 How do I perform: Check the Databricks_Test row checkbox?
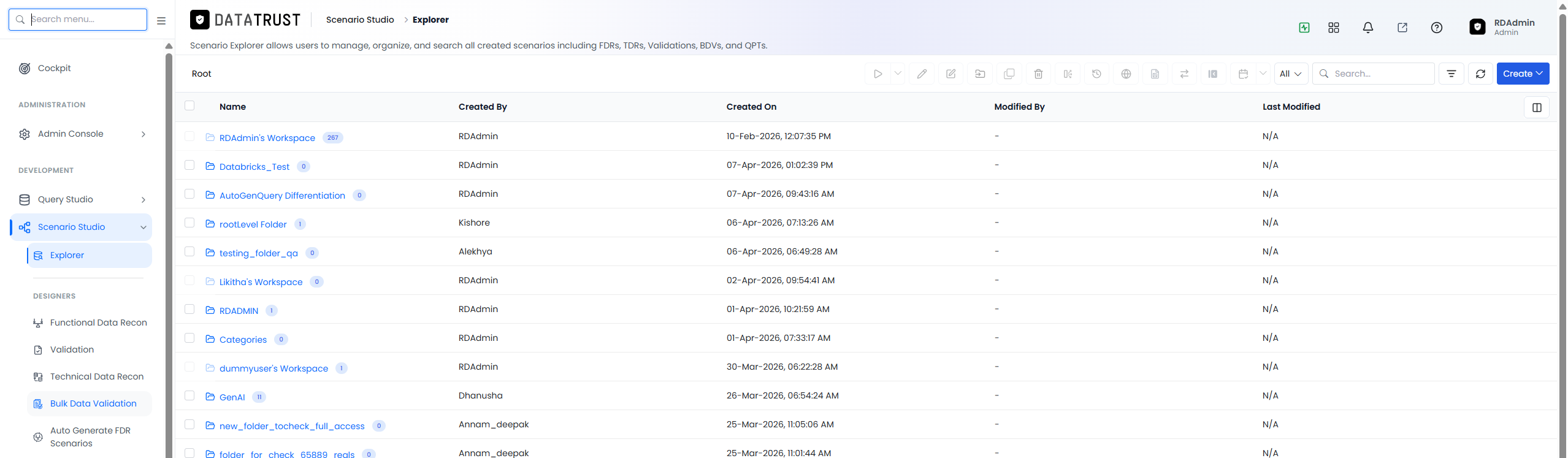pyautogui.click(x=189, y=165)
